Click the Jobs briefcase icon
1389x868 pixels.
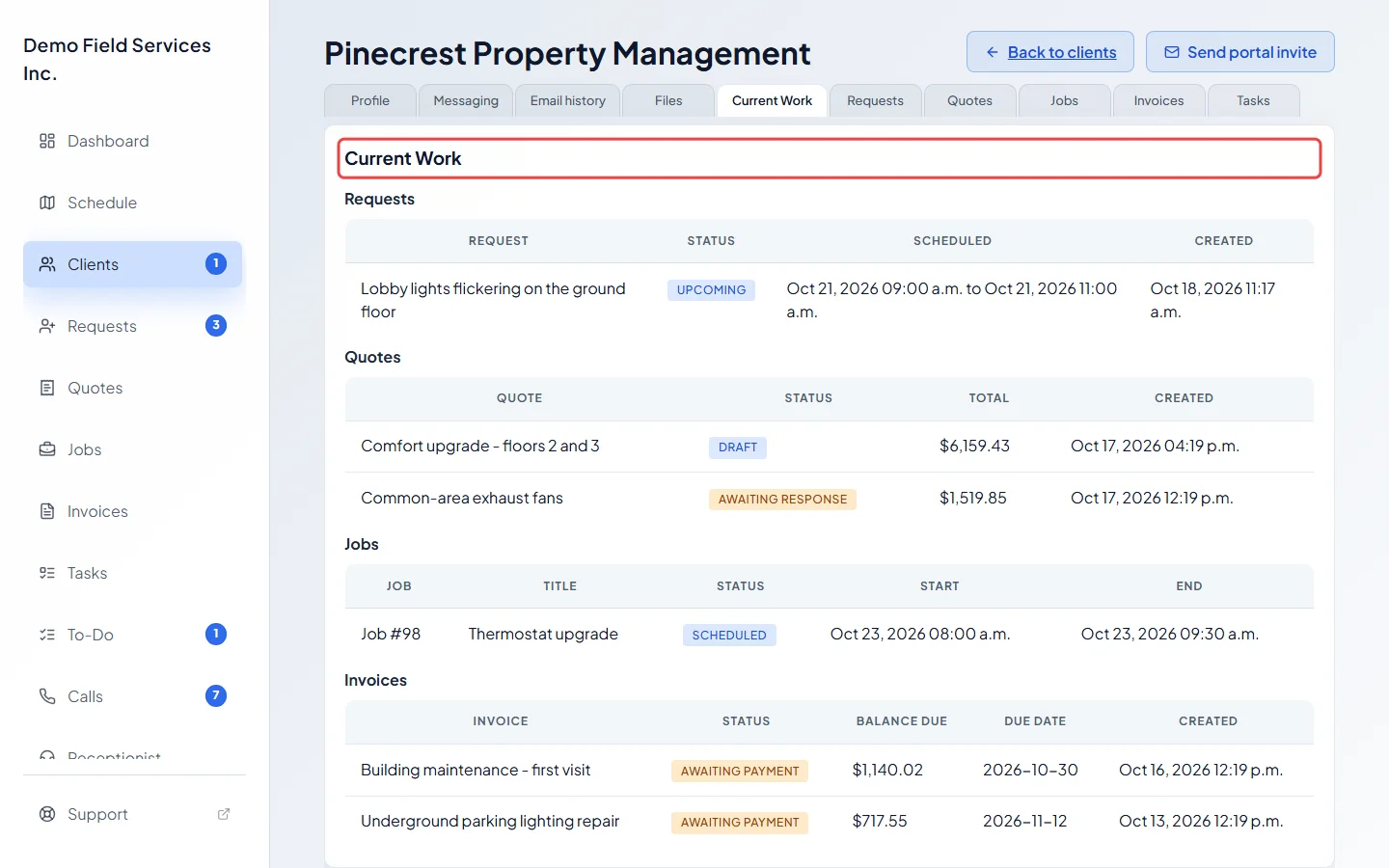[47, 449]
